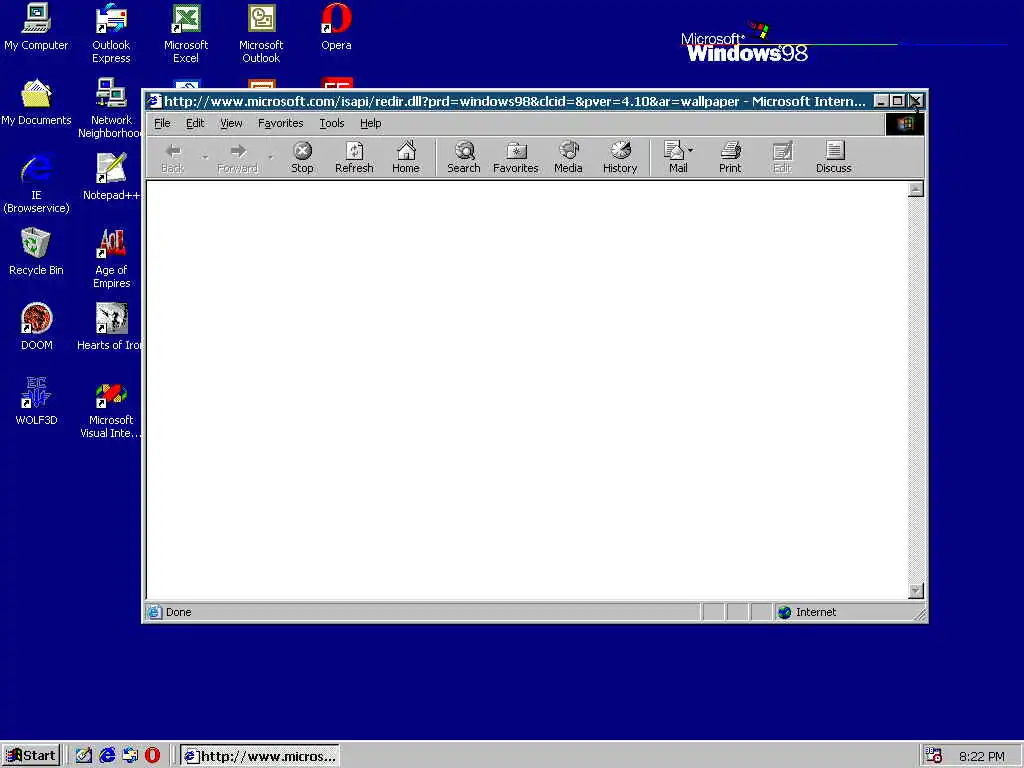Open the View menu
The height and width of the screenshot is (768, 1024).
(x=231, y=123)
